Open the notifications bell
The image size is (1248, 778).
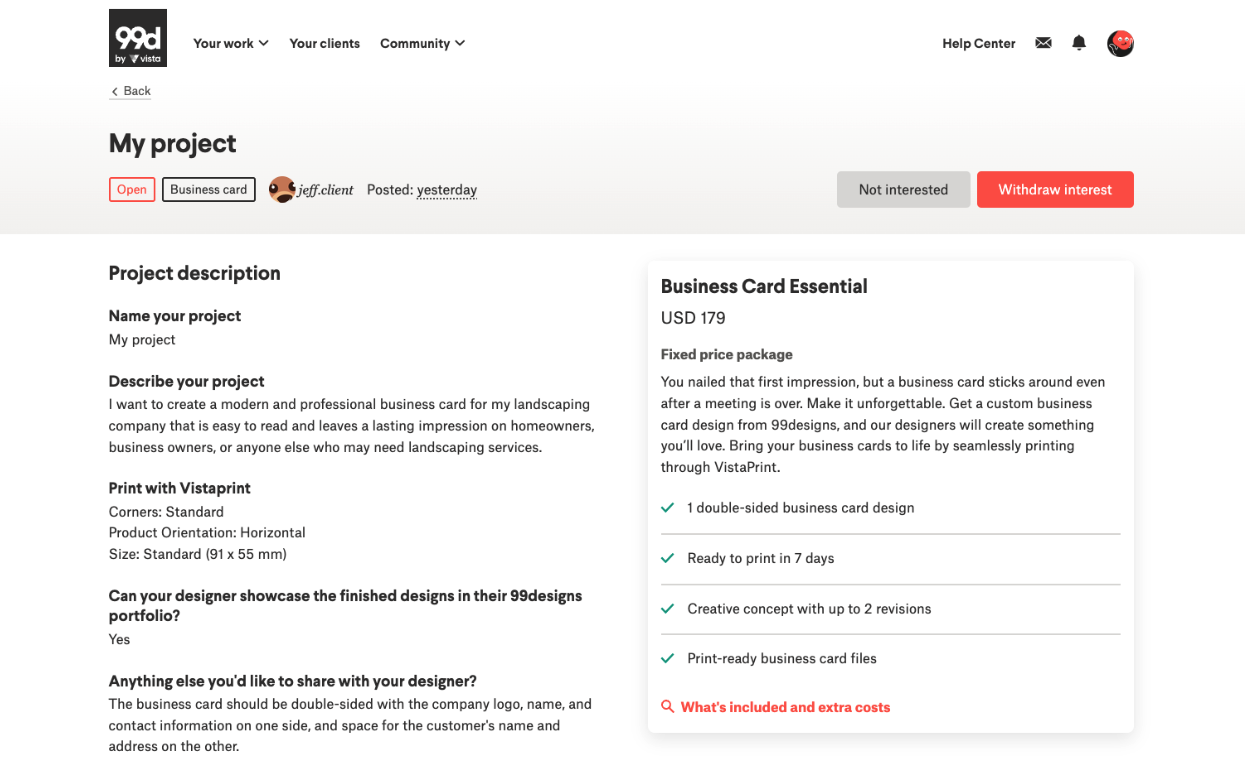coord(1079,43)
